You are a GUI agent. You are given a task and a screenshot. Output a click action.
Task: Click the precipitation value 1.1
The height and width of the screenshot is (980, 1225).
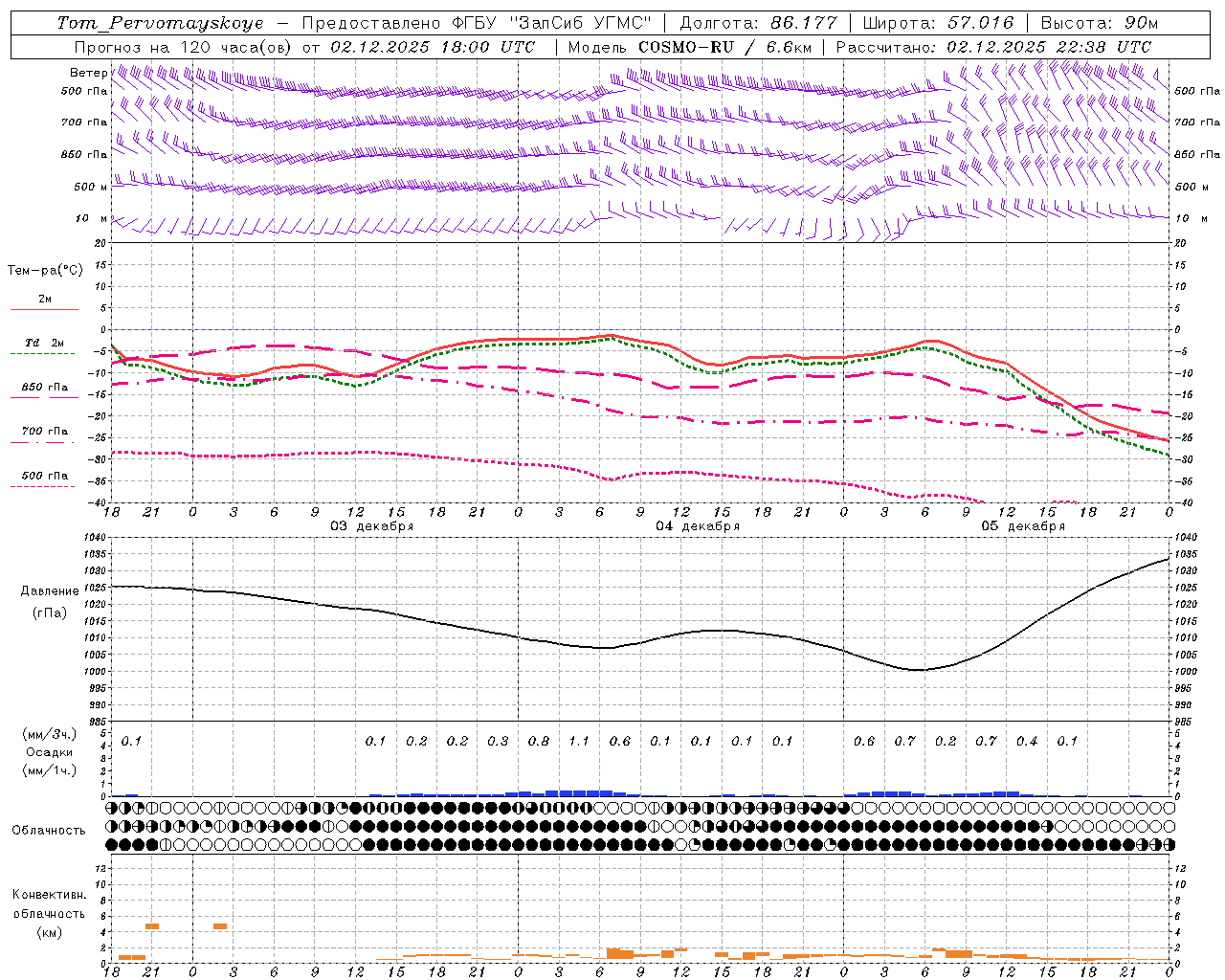click(x=579, y=741)
